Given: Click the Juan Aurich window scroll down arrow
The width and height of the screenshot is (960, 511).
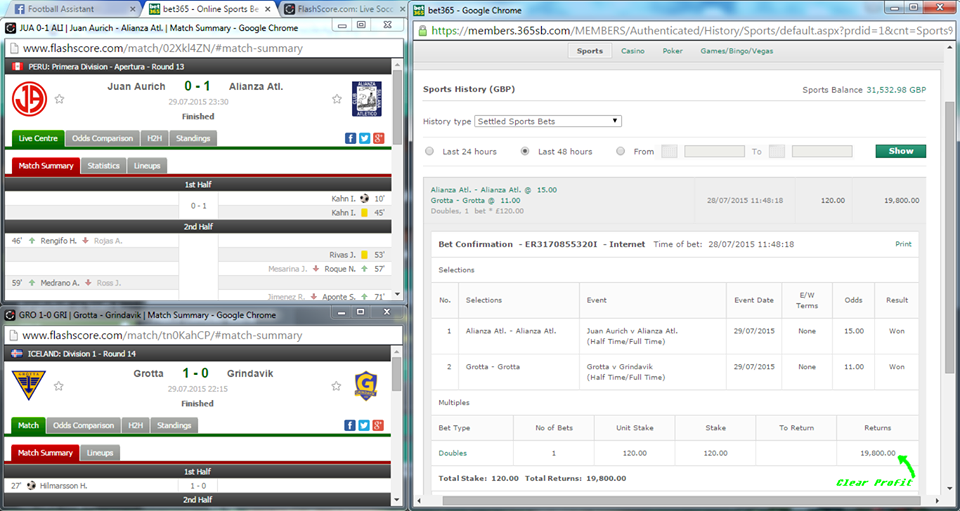Looking at the screenshot, I should coord(397,295).
